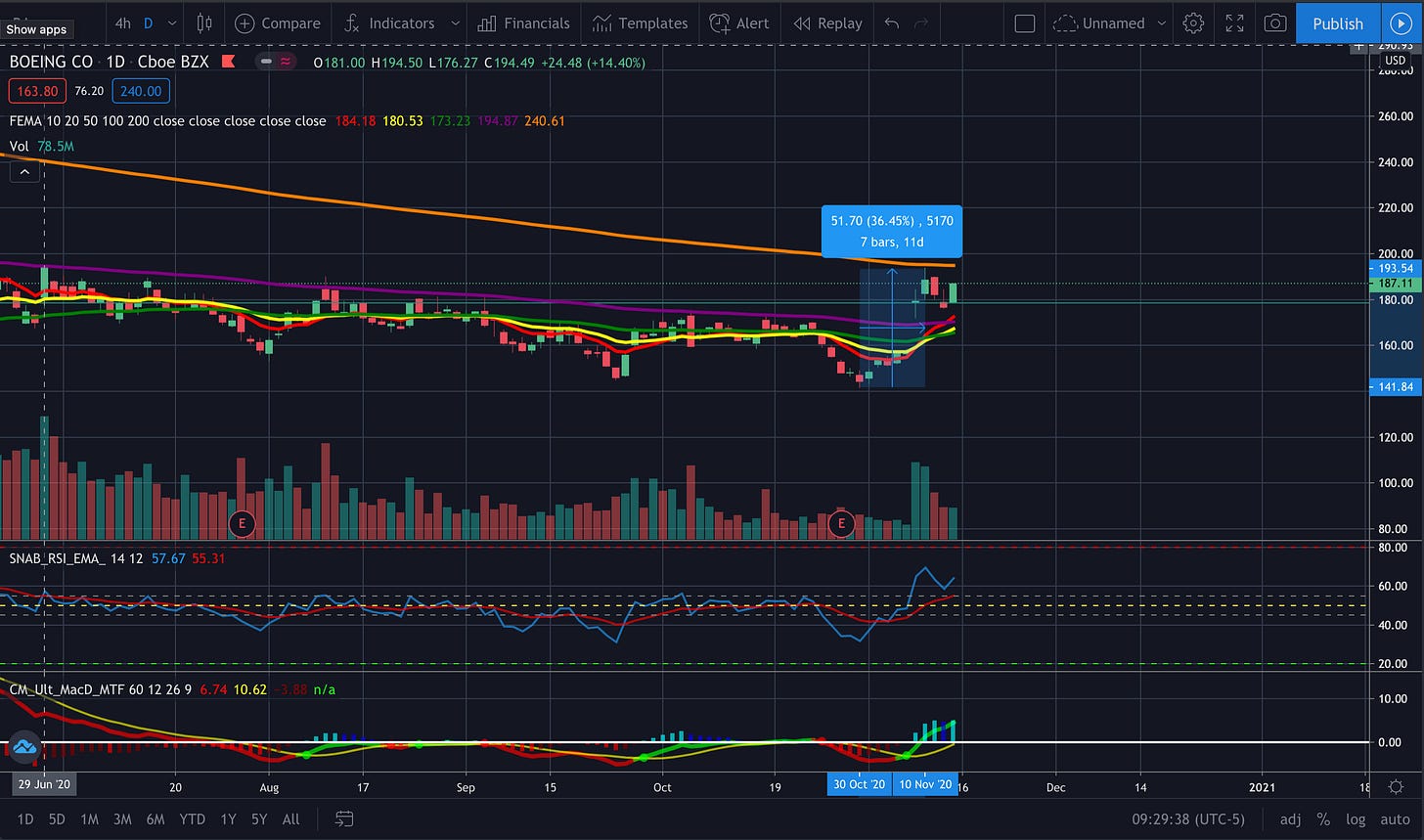Click the E earnings marker near 30 Oct
Screen dimensions: 1424x840
[x=841, y=524]
